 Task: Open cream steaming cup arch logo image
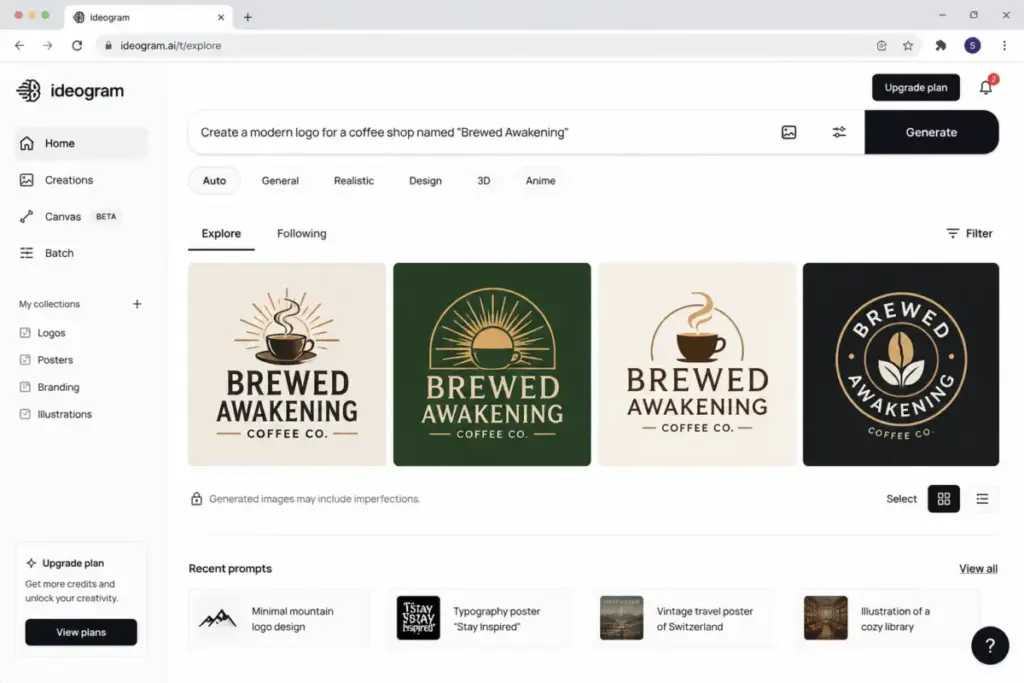tap(697, 364)
